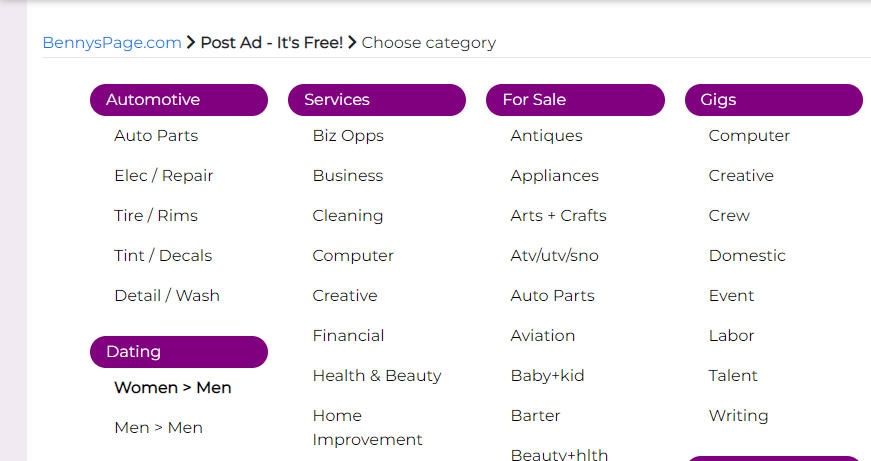Choose Domestic under Gigs
The width and height of the screenshot is (871, 461).
pyautogui.click(x=747, y=256)
